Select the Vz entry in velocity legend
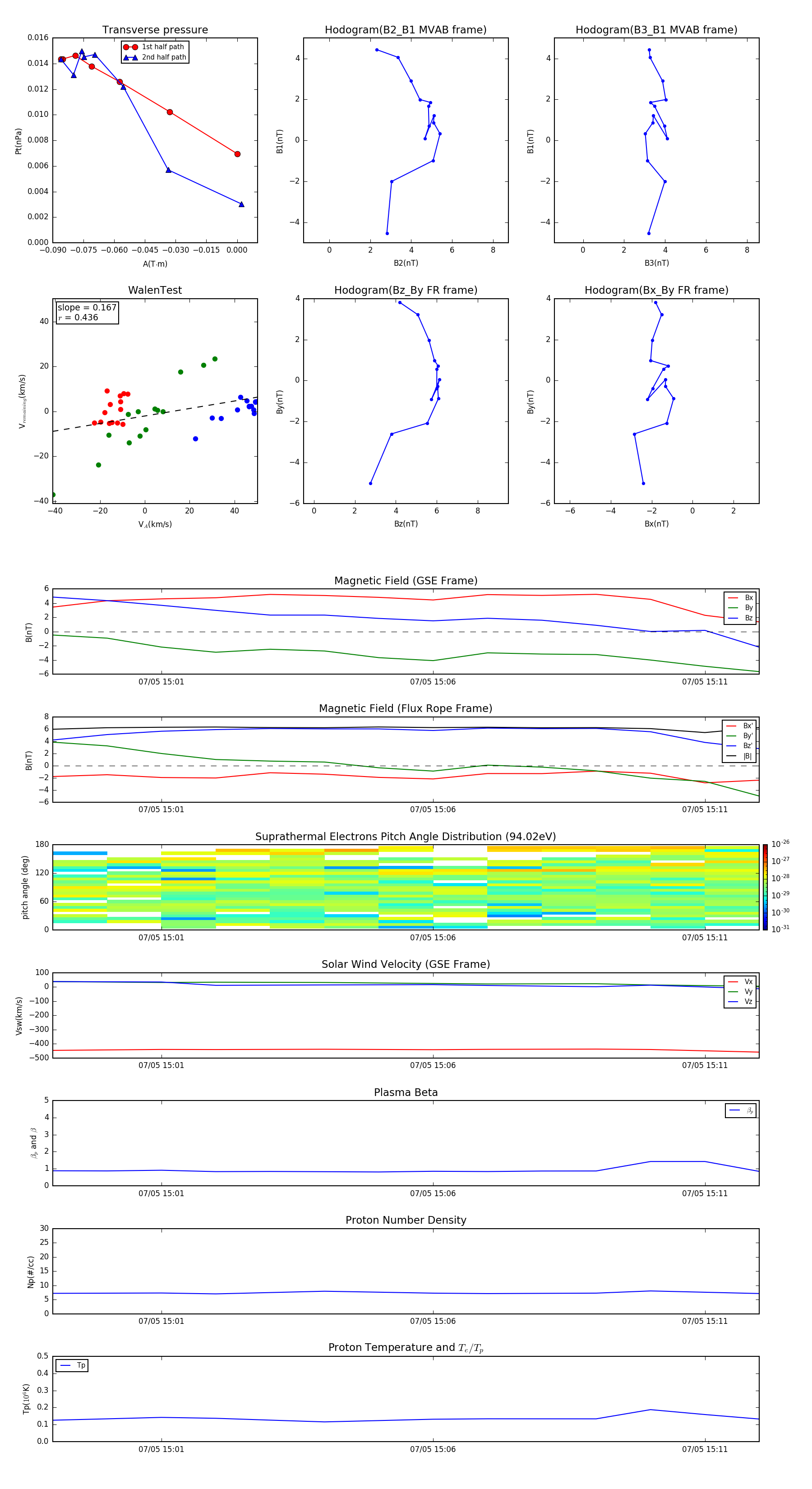This screenshot has width=812, height=1489. (740, 1001)
